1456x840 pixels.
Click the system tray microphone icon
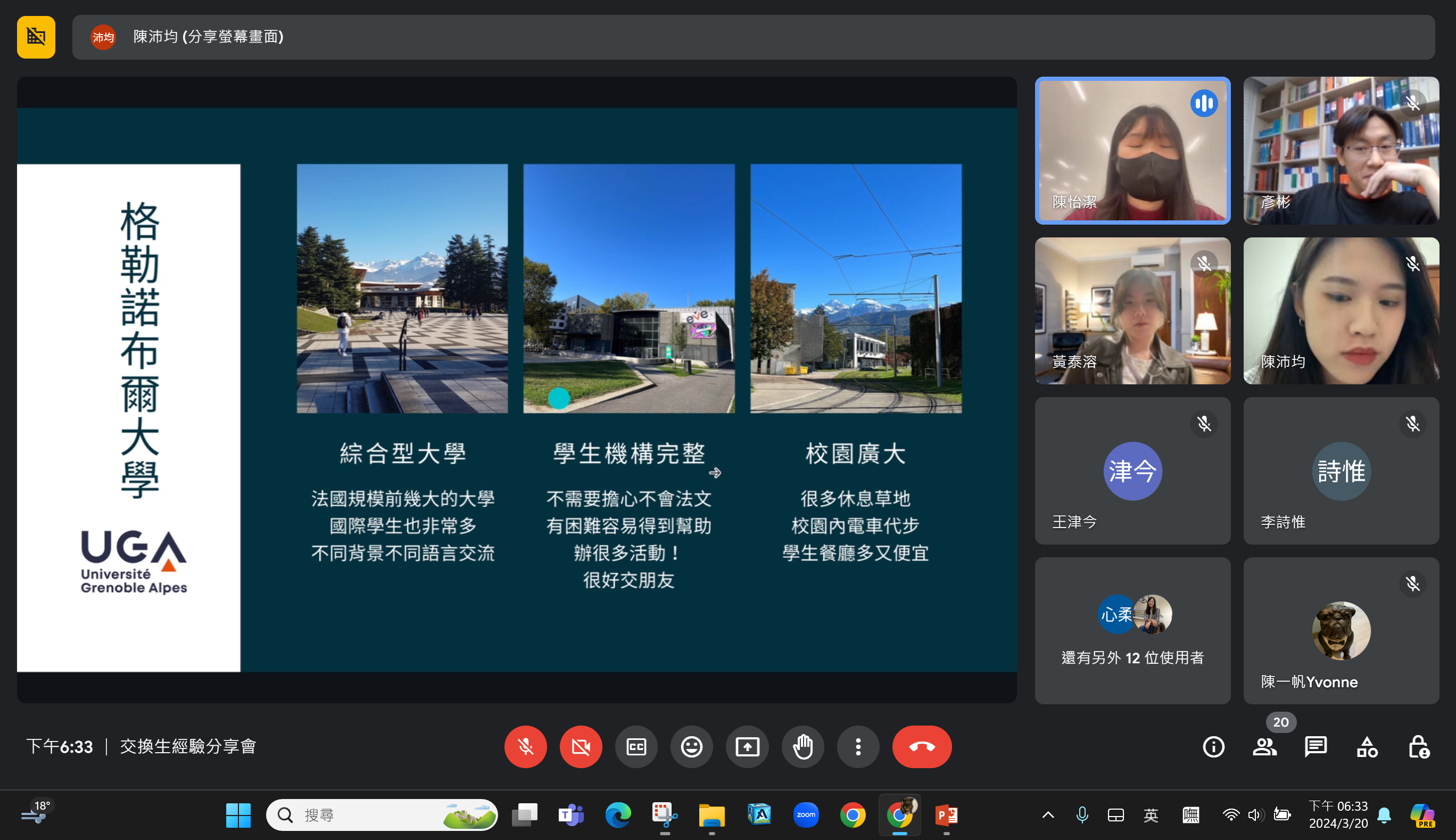click(1082, 815)
